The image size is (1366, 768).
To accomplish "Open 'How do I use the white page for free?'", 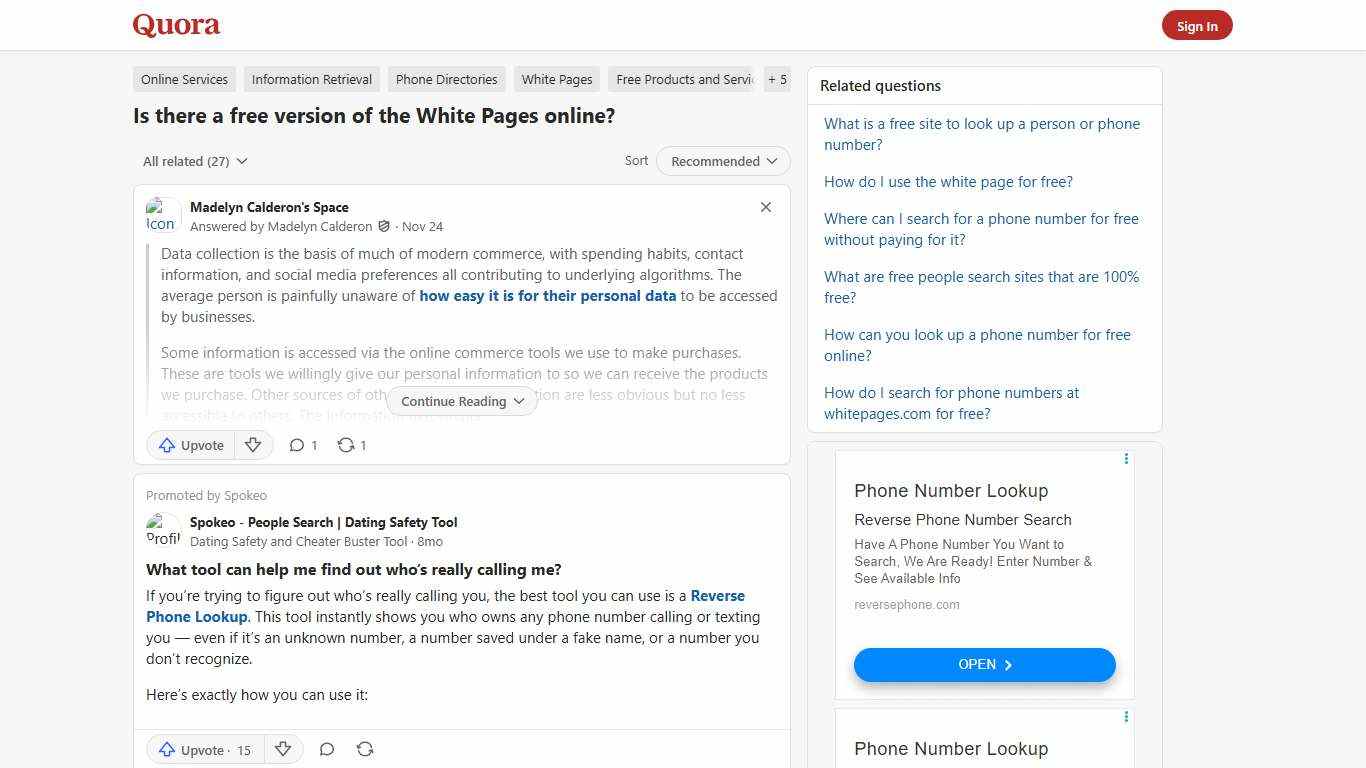I will pyautogui.click(x=948, y=182).
